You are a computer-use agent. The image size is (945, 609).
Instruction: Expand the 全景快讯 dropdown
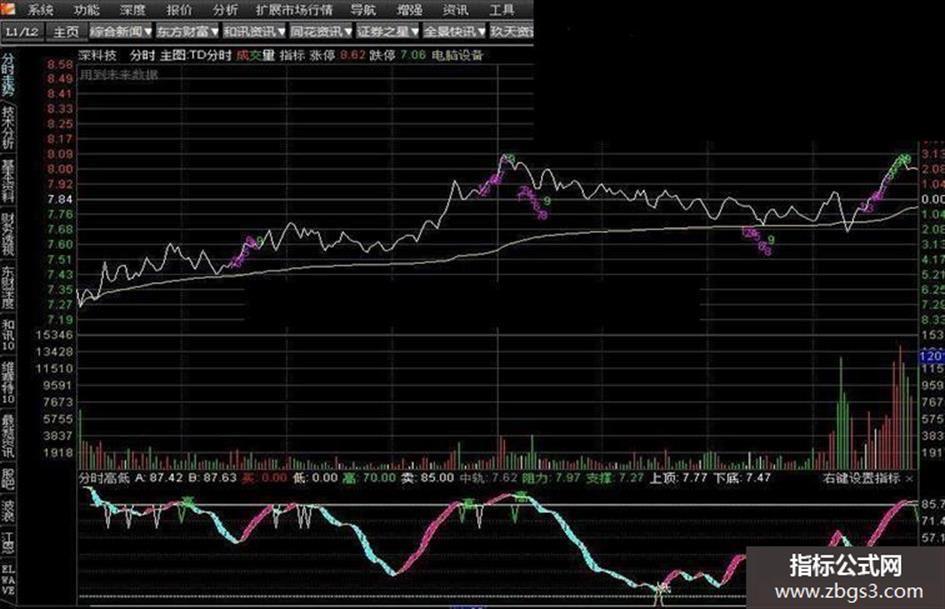point(455,31)
